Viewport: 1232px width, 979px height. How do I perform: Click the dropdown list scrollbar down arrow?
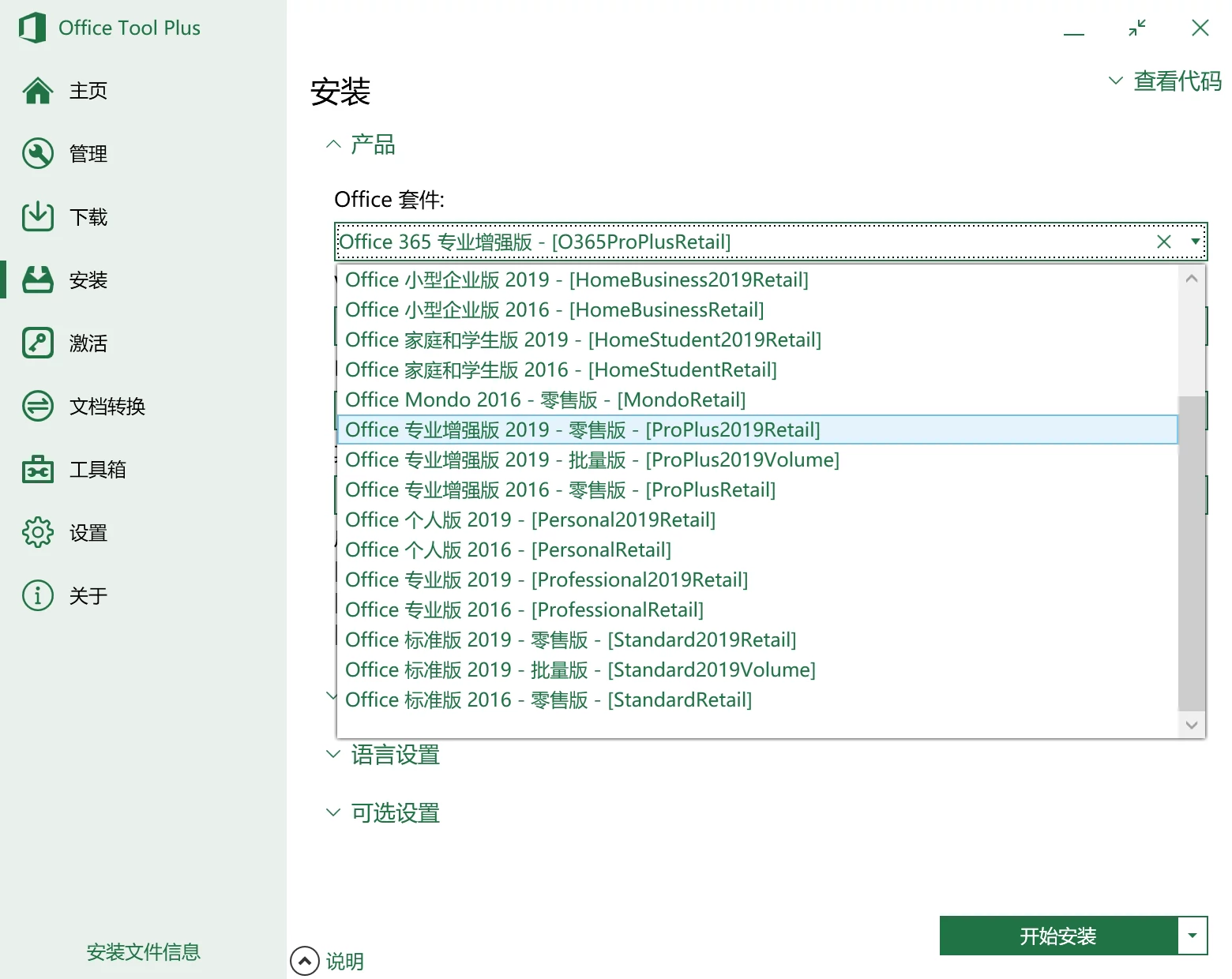(1192, 725)
